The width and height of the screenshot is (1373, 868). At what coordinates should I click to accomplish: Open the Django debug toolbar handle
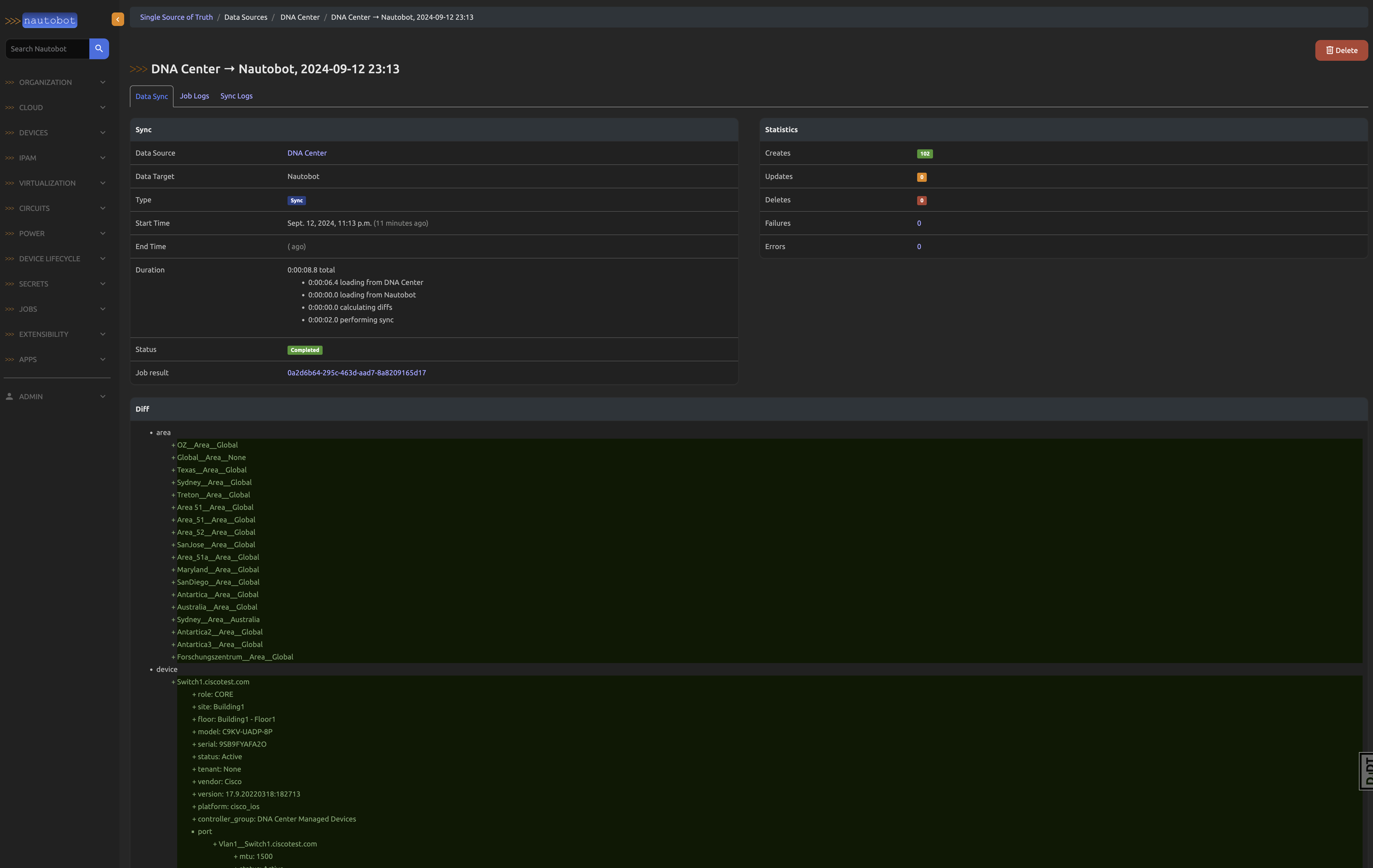1367,771
